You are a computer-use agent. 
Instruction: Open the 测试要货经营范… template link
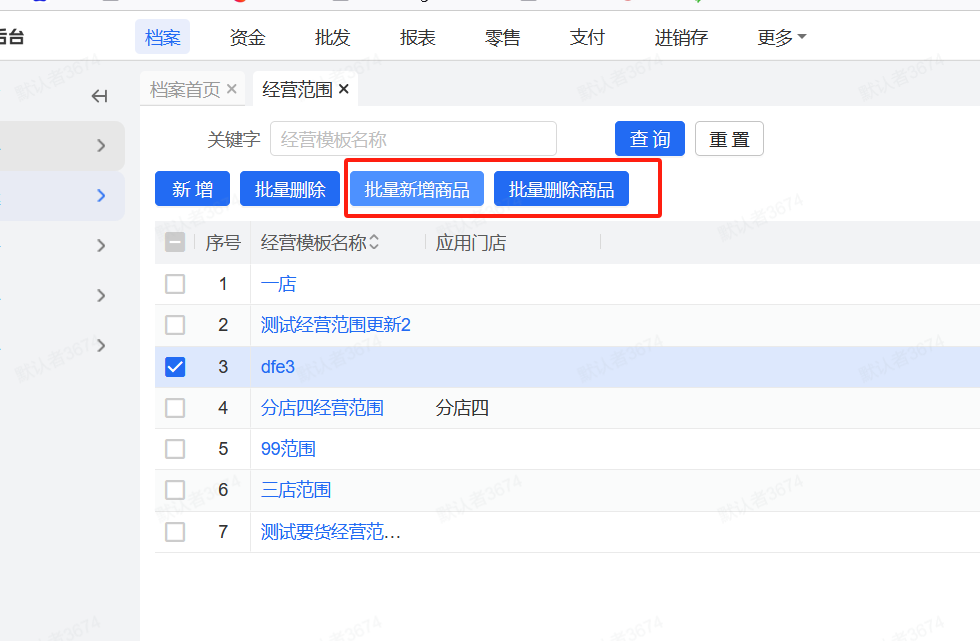pos(331,532)
